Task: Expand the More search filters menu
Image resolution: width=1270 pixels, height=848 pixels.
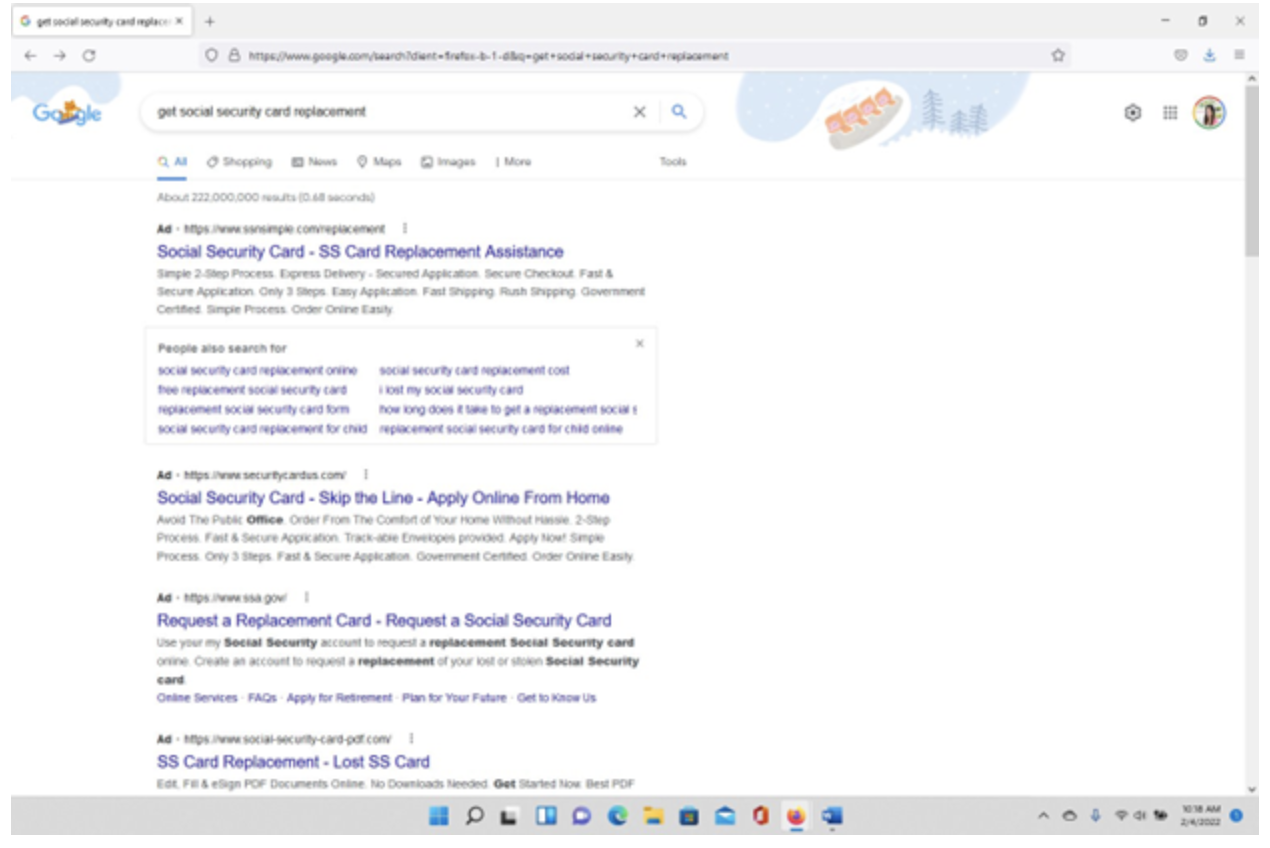Action: pyautogui.click(x=513, y=162)
